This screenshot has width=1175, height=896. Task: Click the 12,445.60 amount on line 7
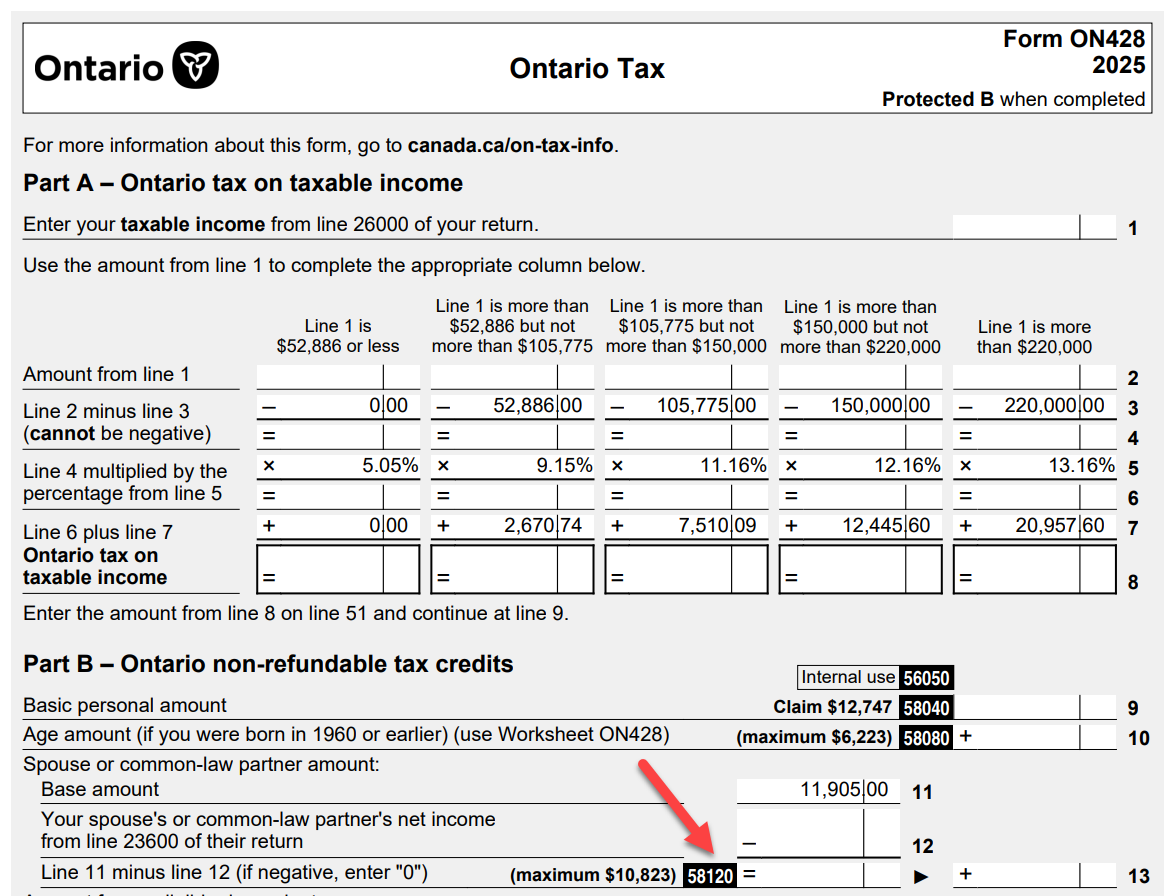886,526
